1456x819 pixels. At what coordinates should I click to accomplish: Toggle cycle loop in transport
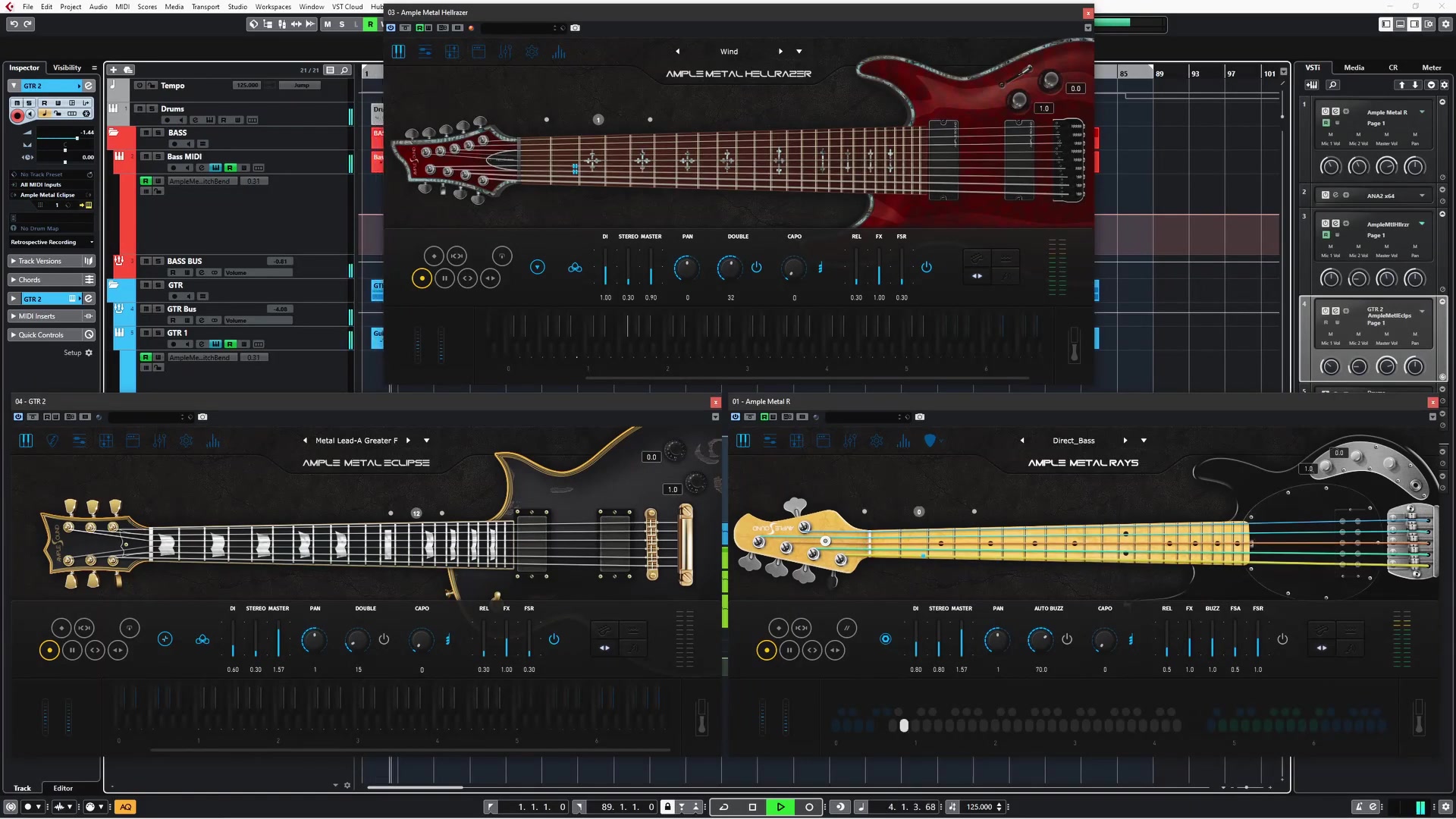[x=723, y=807]
